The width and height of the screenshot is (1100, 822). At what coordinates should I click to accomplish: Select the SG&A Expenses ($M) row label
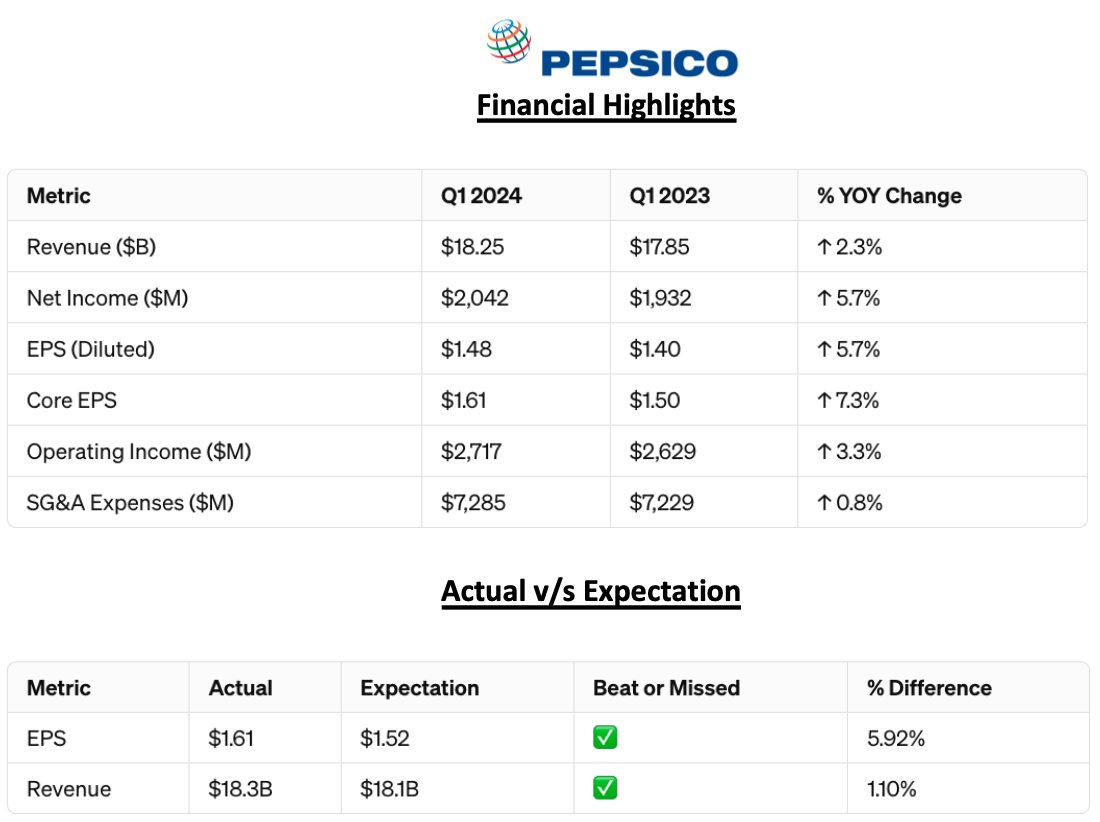[130, 502]
